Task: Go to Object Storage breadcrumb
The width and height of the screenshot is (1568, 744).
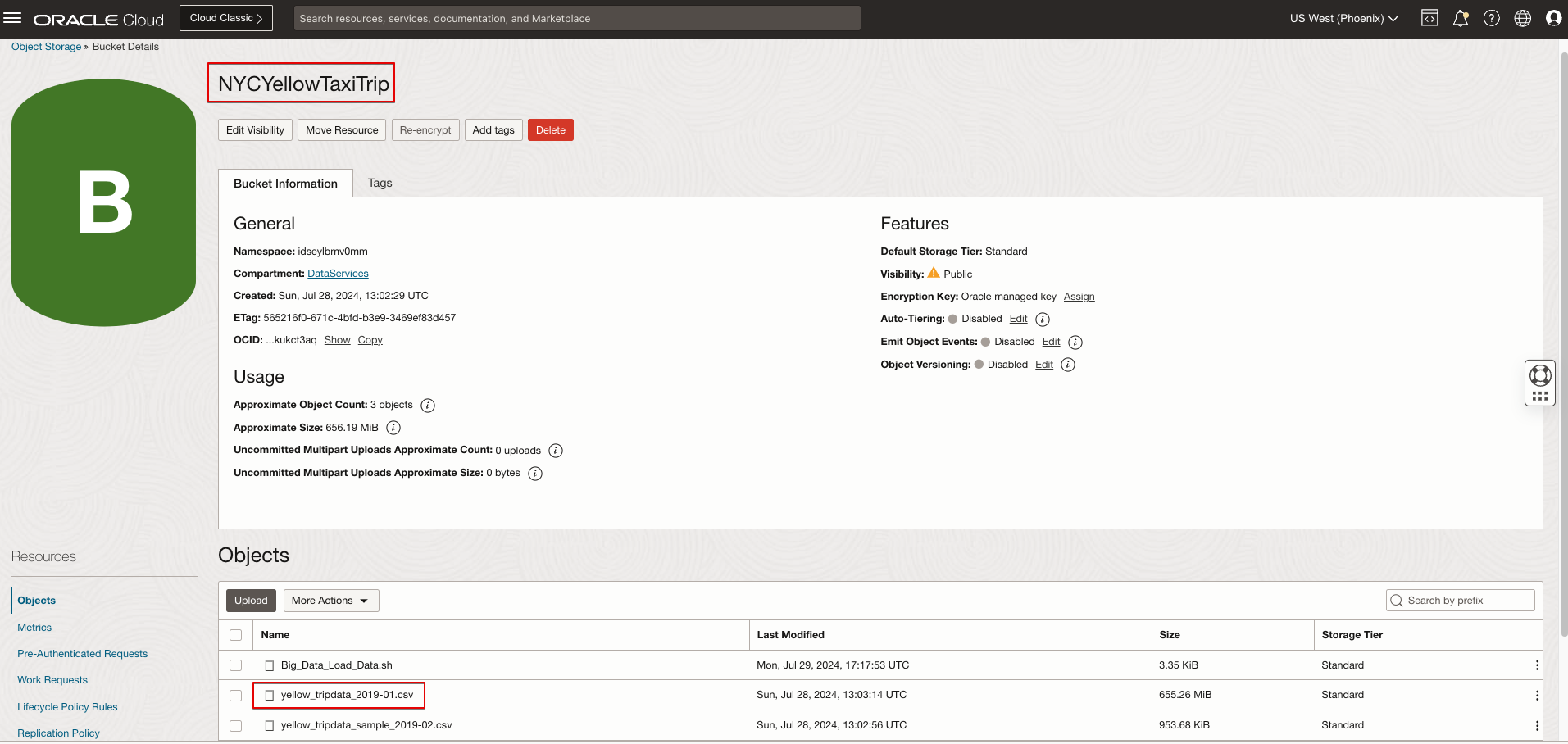Action: (x=46, y=47)
